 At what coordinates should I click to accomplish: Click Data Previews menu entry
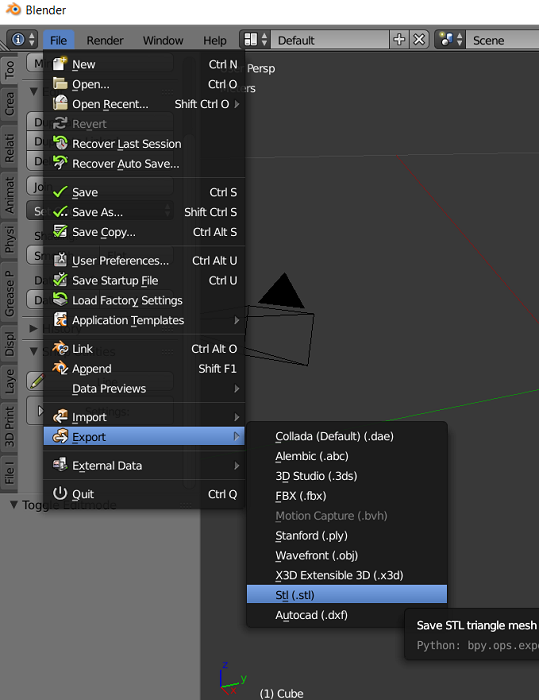[144, 388]
